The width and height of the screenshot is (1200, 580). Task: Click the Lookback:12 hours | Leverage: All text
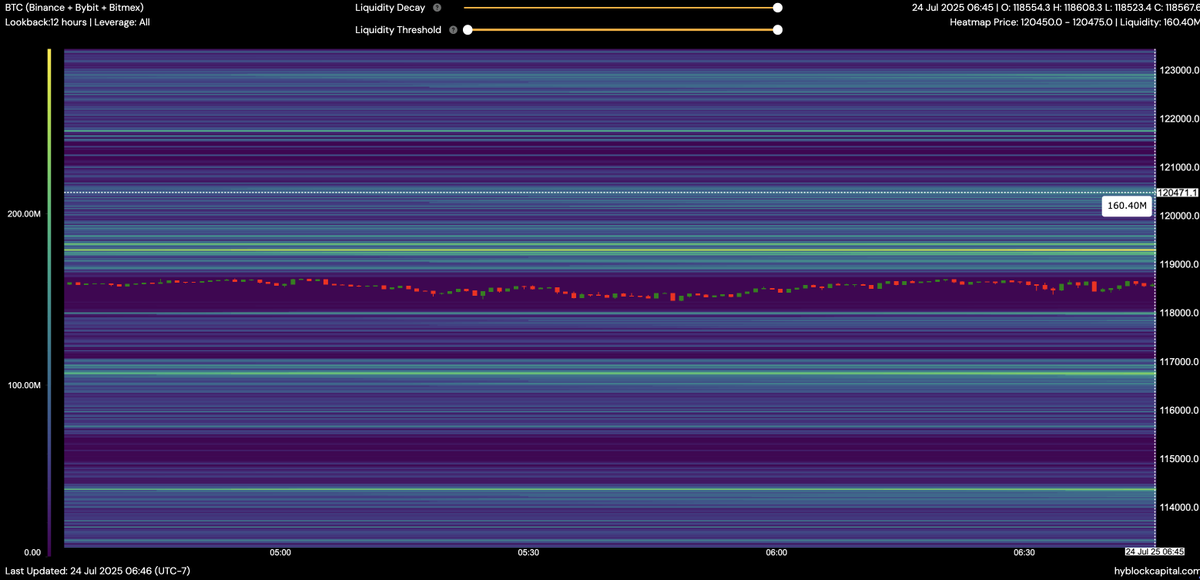[x=78, y=22]
